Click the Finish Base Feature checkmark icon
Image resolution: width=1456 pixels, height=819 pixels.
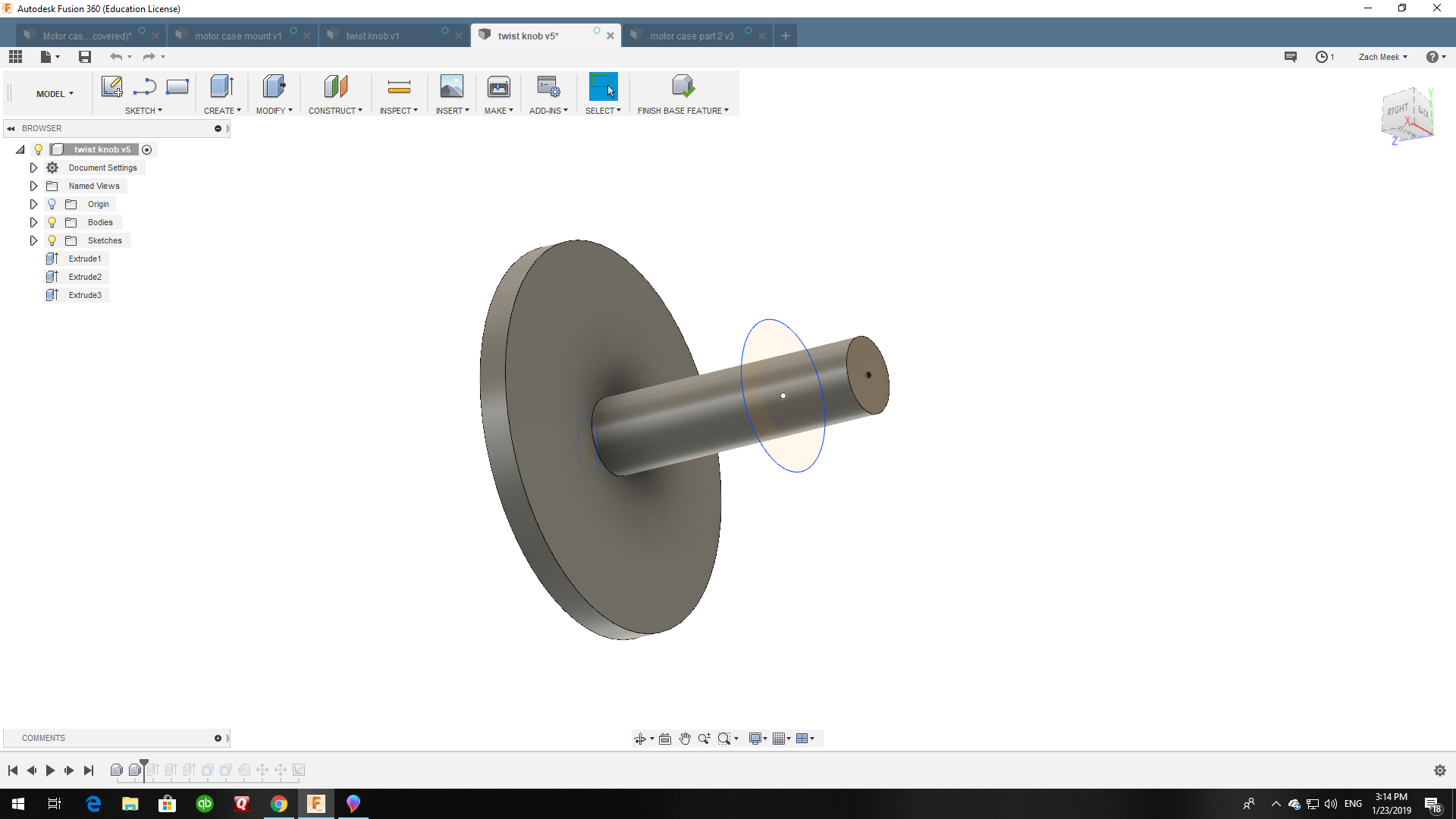(682, 86)
